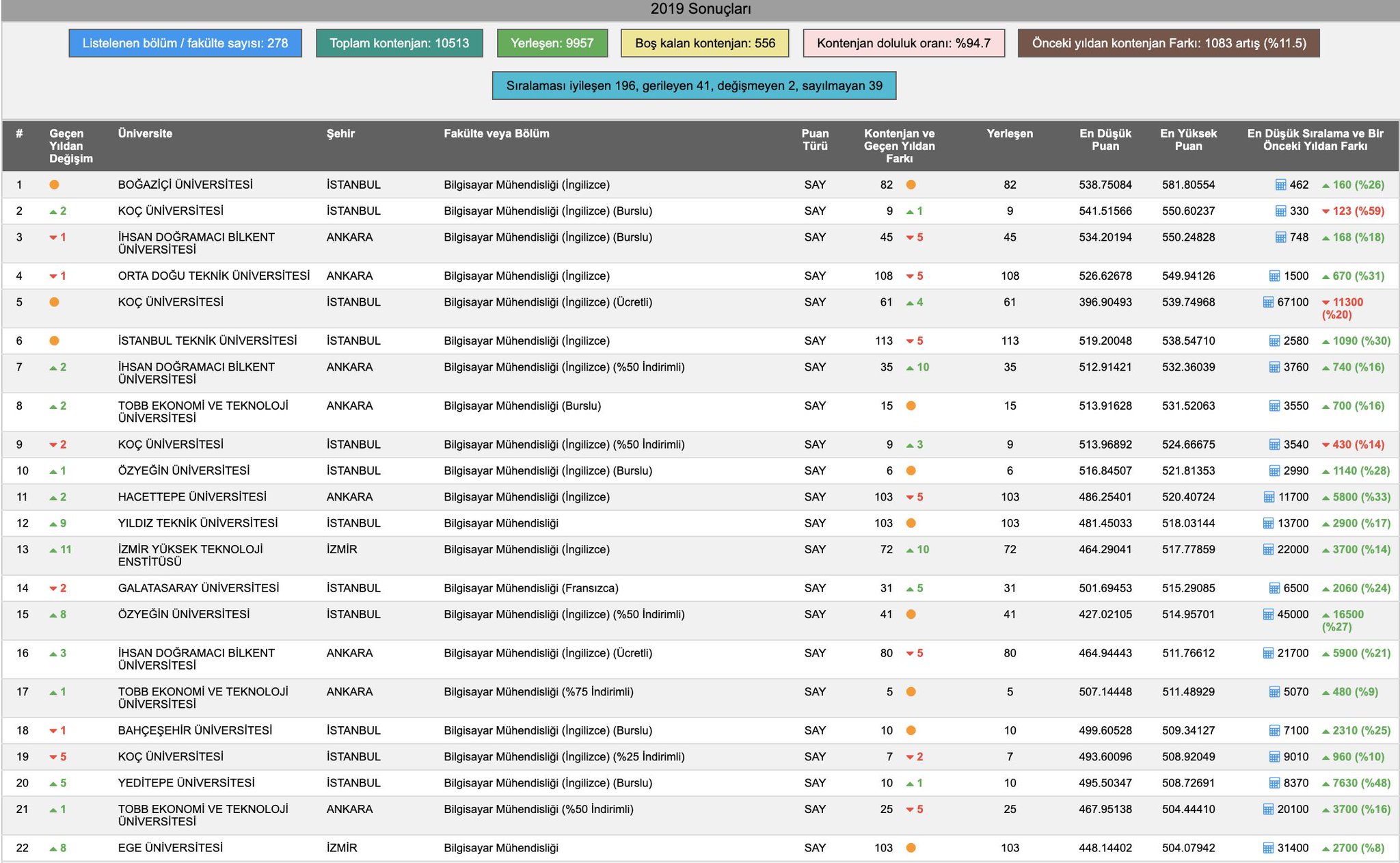This screenshot has height=863, width=1400.
Task: Click the table icon next to ranking 11700
Action: pos(1269,497)
